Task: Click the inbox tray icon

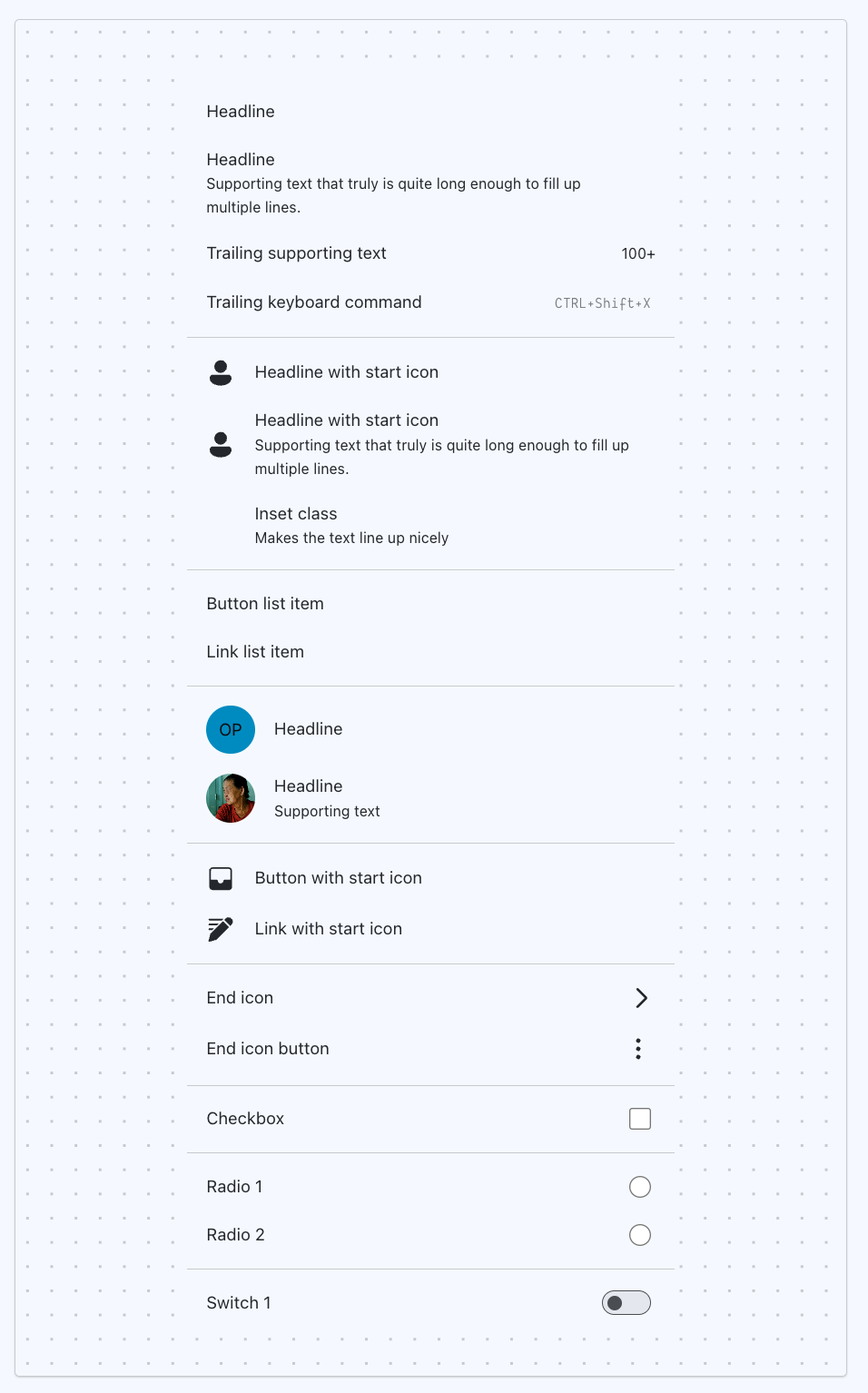Action: pos(221,878)
